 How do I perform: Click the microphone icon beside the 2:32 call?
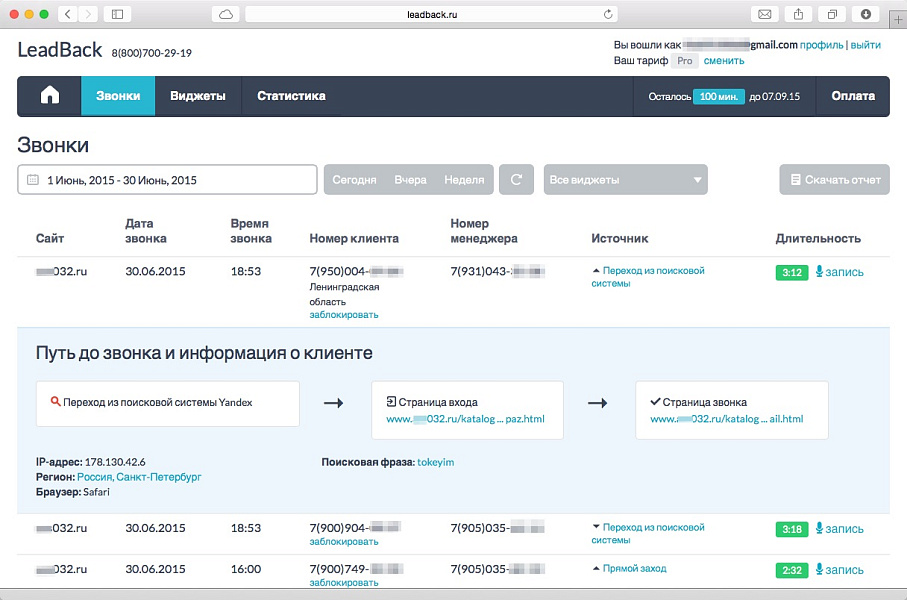(x=822, y=568)
